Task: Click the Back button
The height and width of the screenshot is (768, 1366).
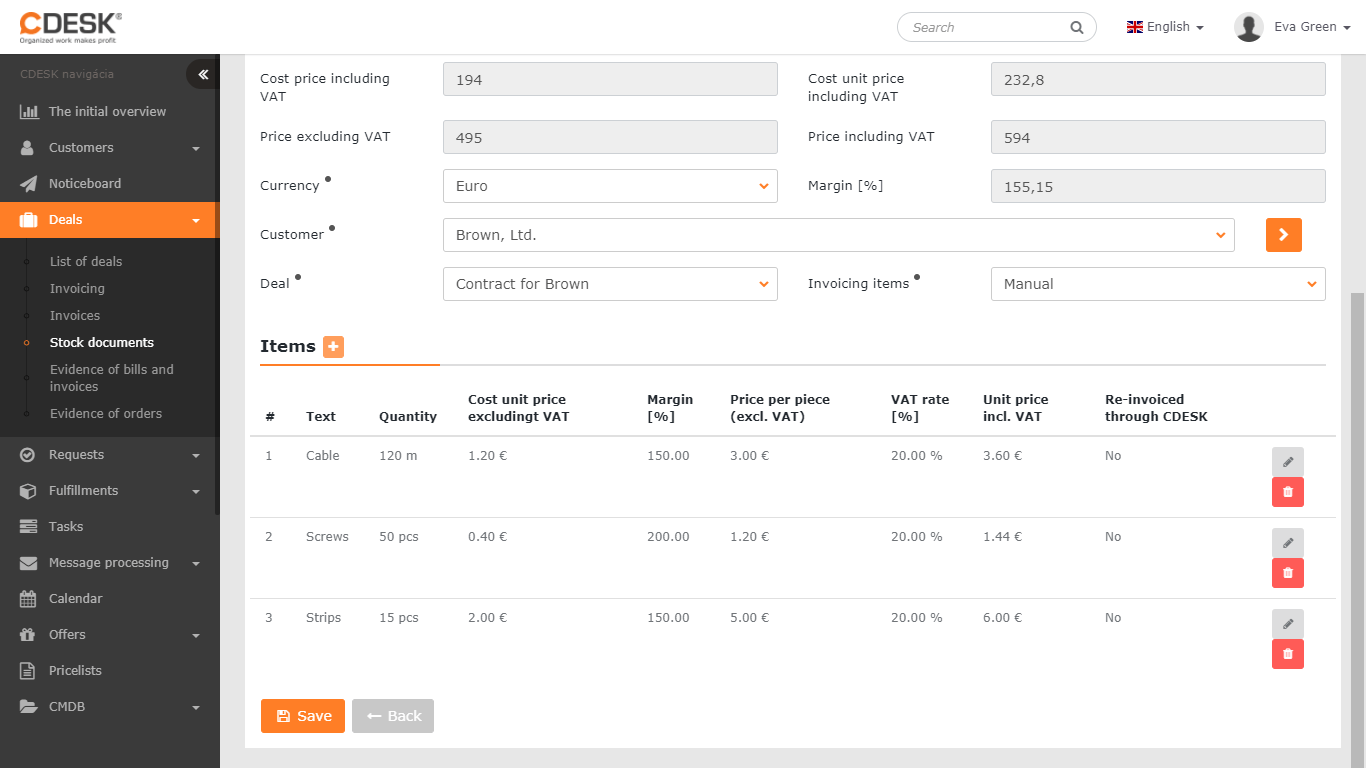Action: [x=393, y=716]
